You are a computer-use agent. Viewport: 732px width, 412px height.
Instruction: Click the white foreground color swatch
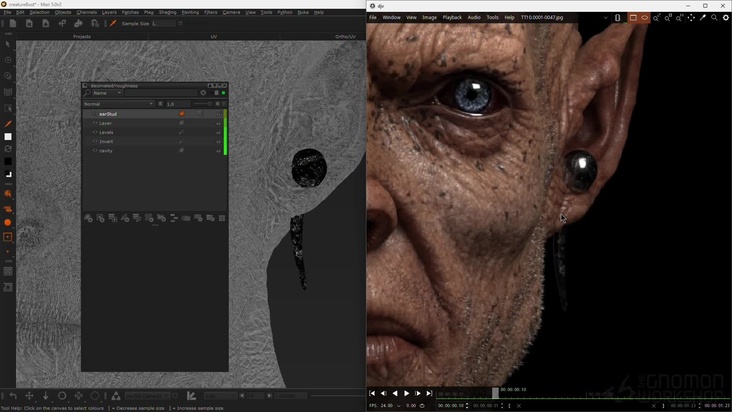(x=8, y=137)
